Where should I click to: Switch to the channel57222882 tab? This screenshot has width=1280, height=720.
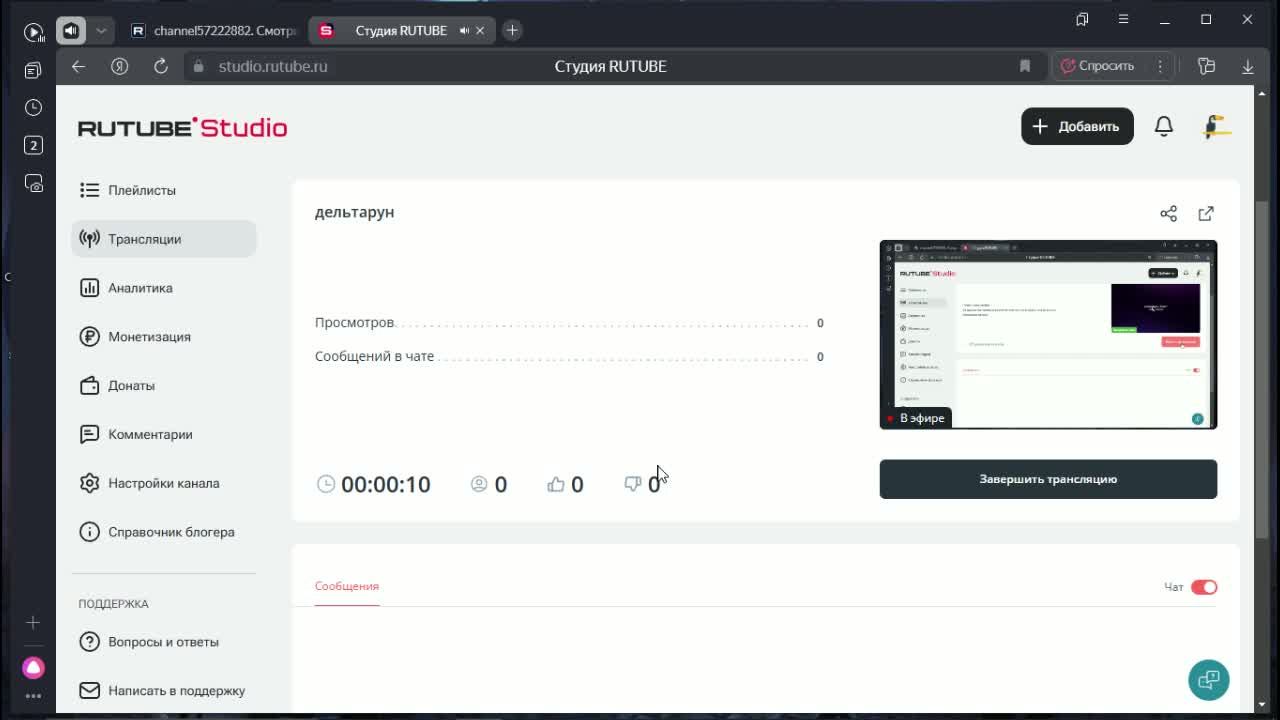(214, 31)
